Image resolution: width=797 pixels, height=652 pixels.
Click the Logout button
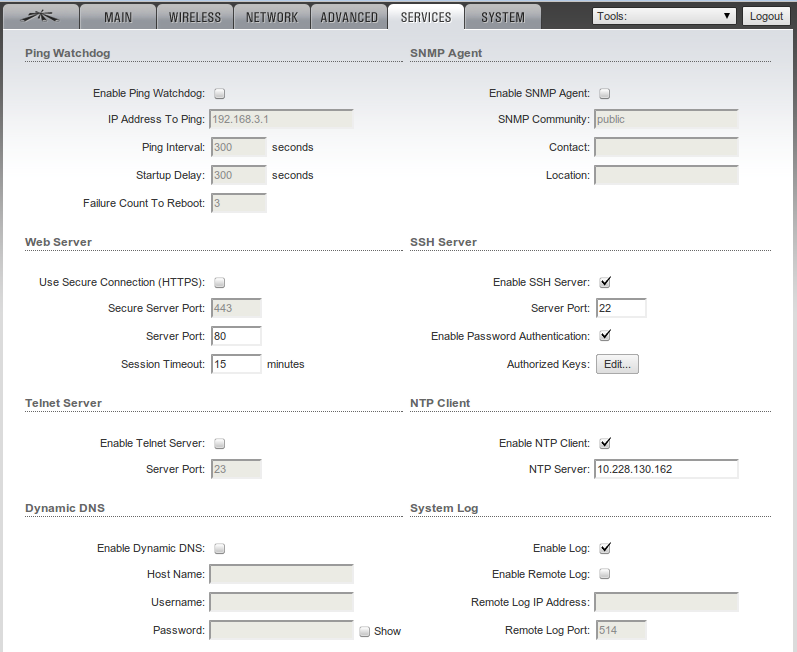click(766, 16)
